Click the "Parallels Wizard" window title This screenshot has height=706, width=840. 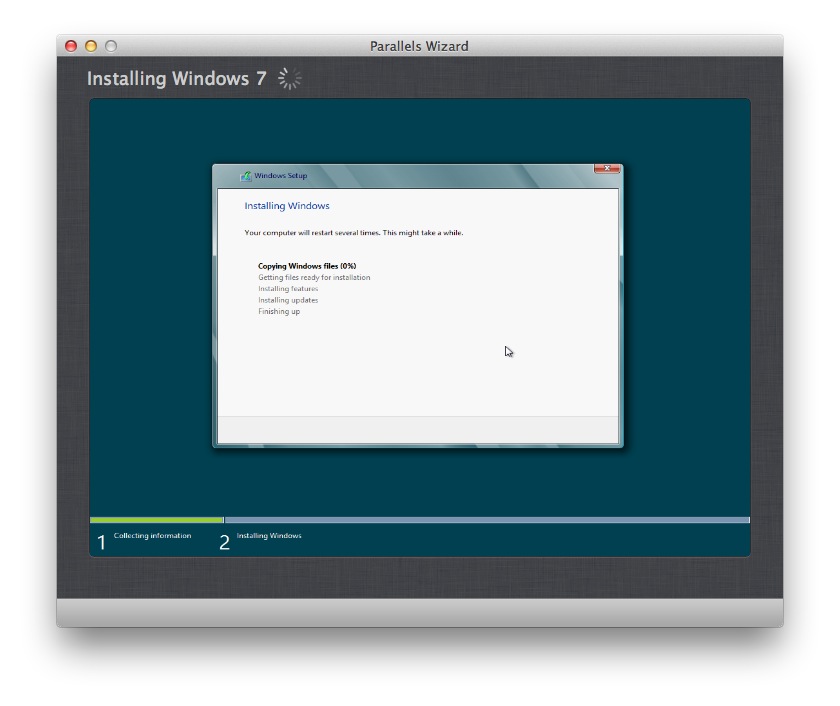point(419,46)
